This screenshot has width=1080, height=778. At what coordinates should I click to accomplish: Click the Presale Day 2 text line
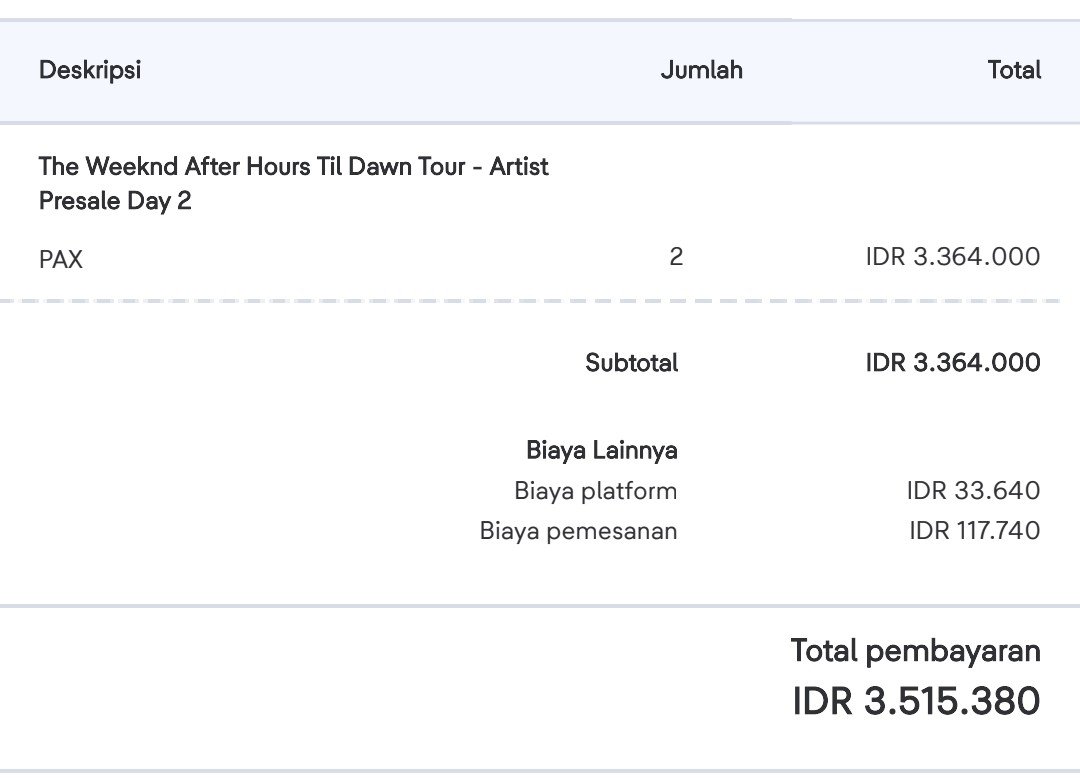coord(115,201)
